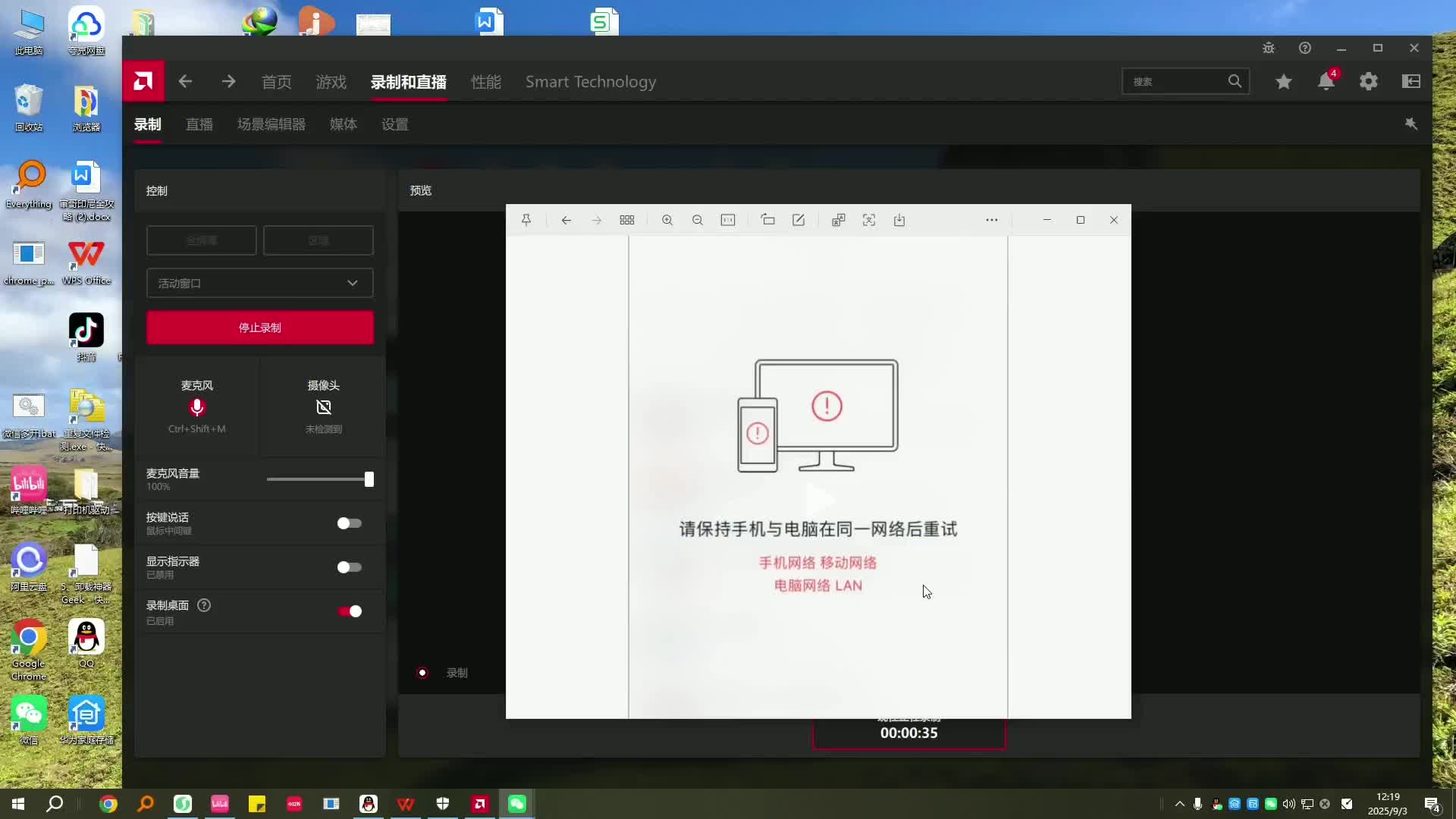The width and height of the screenshot is (1456, 819).
Task: Open notifications via the bell icon
Action: coord(1326,81)
